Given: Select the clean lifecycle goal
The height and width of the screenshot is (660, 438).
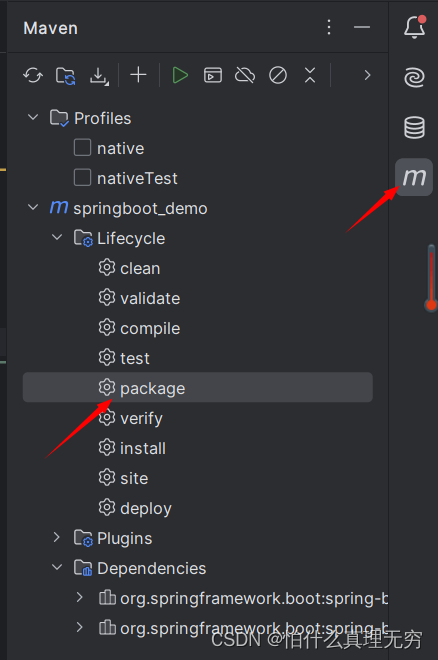Looking at the screenshot, I should point(198,268).
